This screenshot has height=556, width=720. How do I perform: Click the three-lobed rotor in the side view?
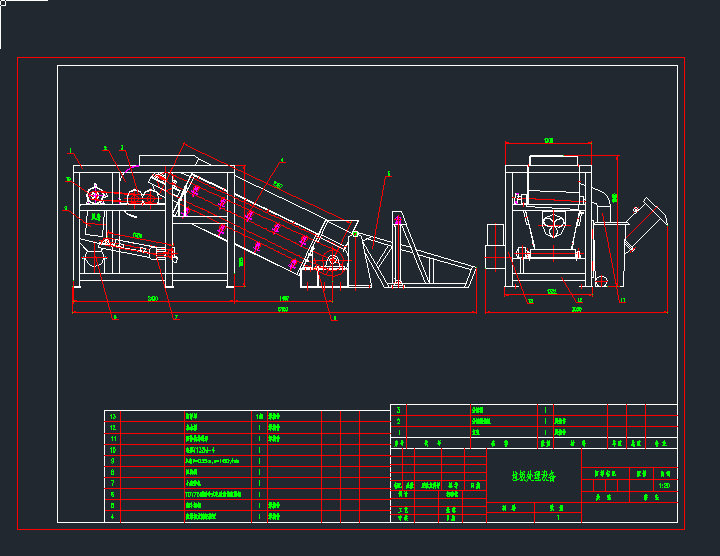[553, 225]
